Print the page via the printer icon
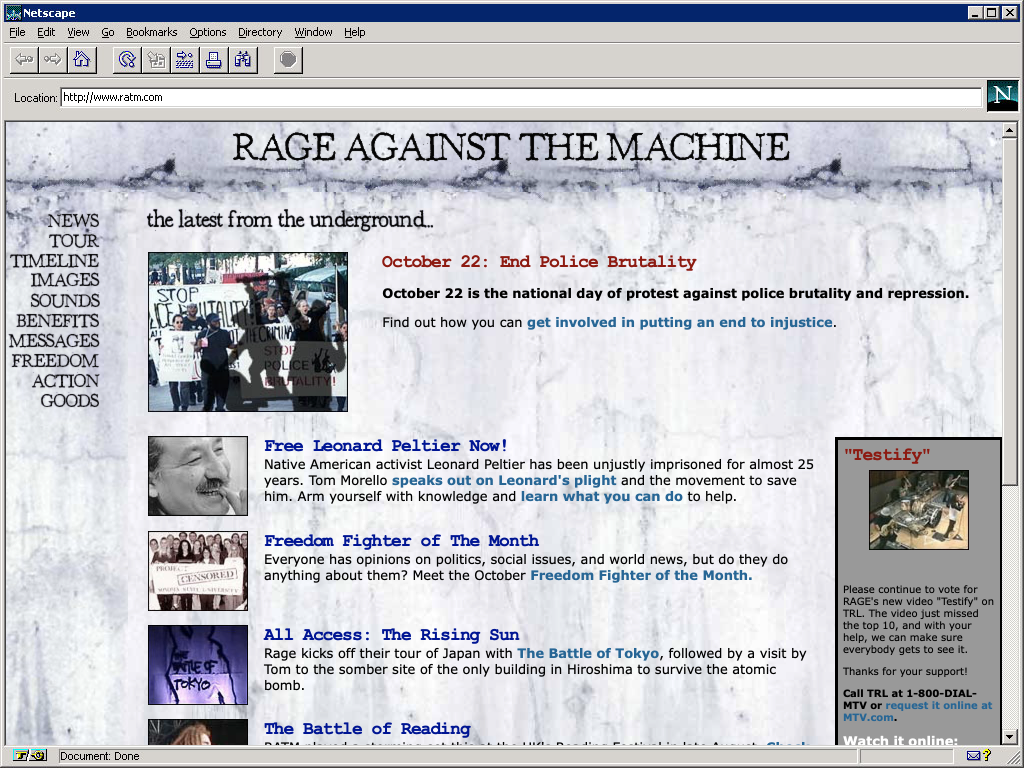Image resolution: width=1024 pixels, height=768 pixels. tap(213, 59)
